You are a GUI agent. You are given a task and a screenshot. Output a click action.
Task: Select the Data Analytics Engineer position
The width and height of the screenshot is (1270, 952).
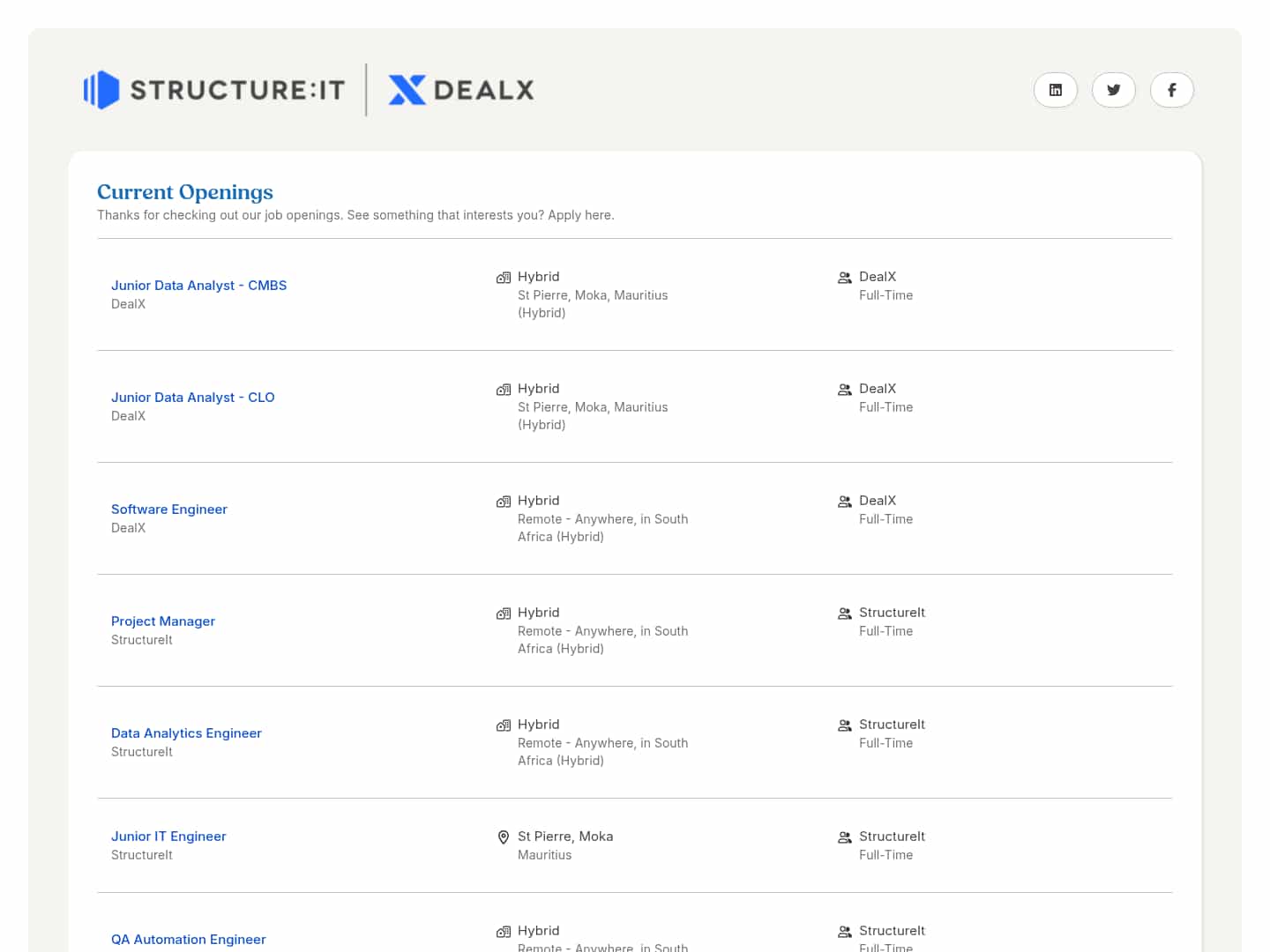pyautogui.click(x=186, y=733)
